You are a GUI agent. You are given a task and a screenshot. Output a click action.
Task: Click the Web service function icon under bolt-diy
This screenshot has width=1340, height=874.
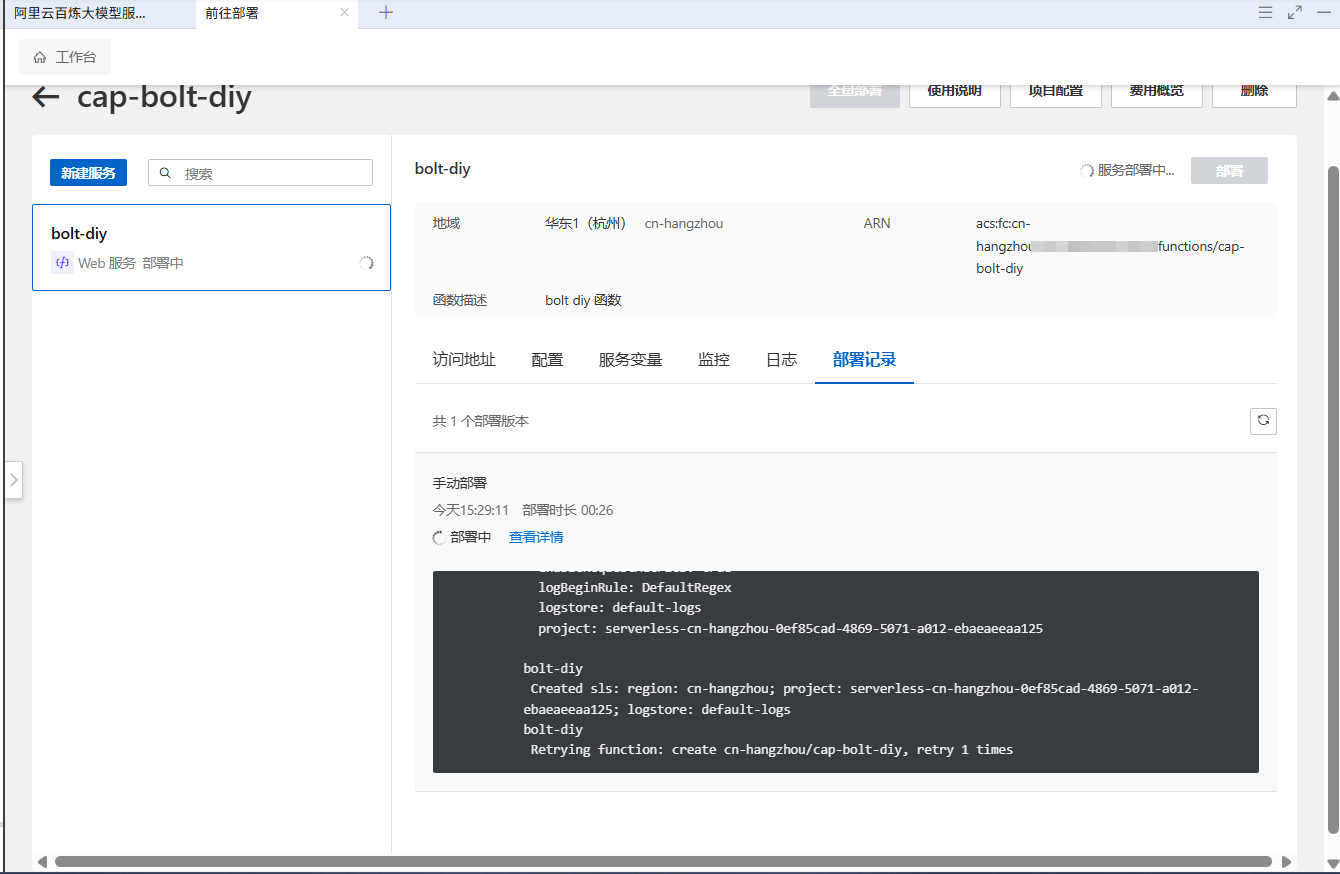click(x=62, y=263)
